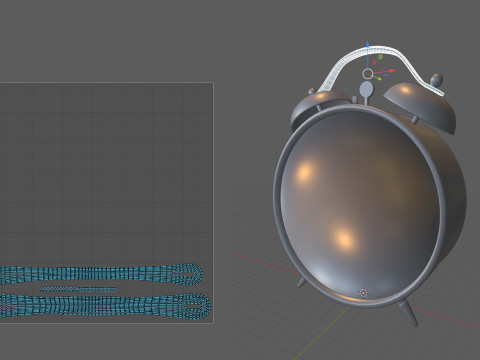Click the green Y-axis gizmo arrow
This screenshot has height=360, width=480.
tap(379, 78)
